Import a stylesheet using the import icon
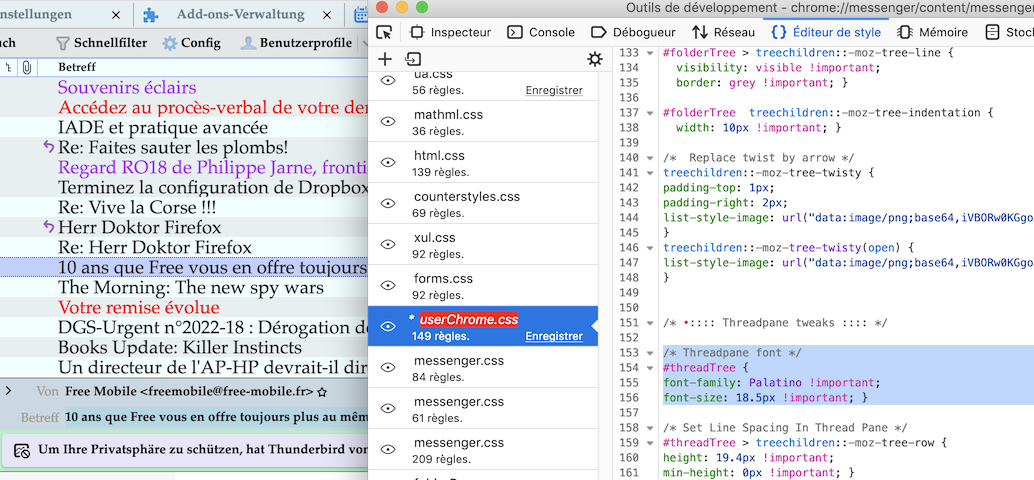This screenshot has width=1034, height=480. [413, 59]
